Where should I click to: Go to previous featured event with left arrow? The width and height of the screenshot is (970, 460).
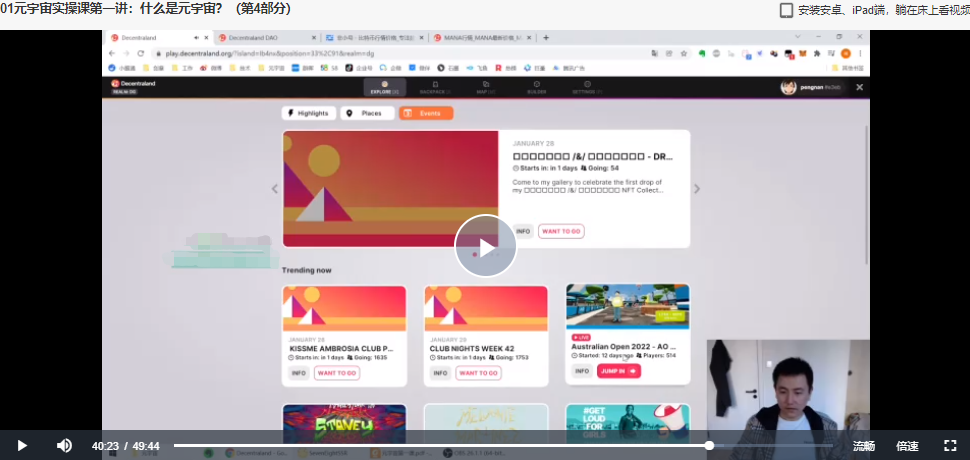(275, 189)
